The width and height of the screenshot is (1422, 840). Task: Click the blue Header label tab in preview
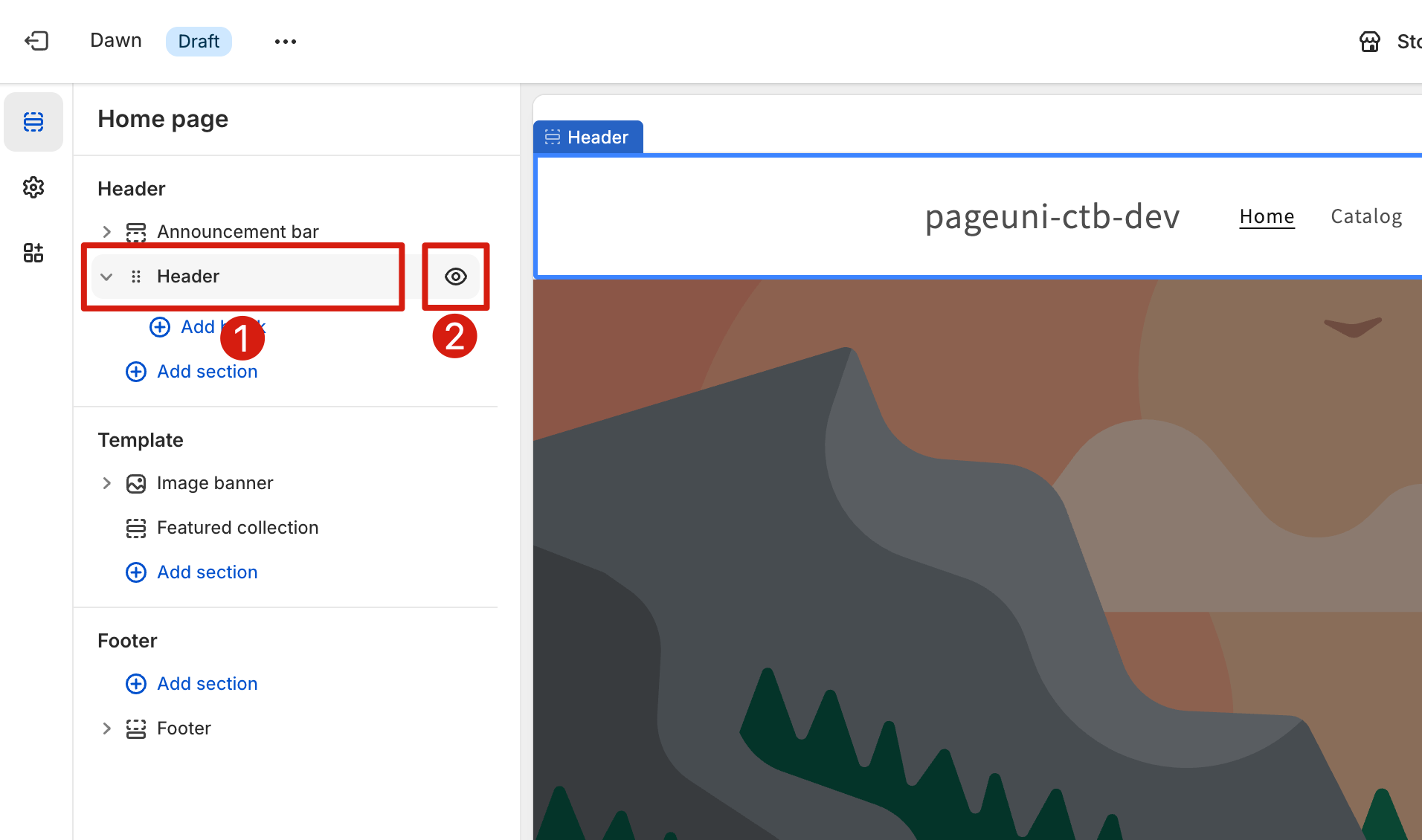click(x=588, y=138)
